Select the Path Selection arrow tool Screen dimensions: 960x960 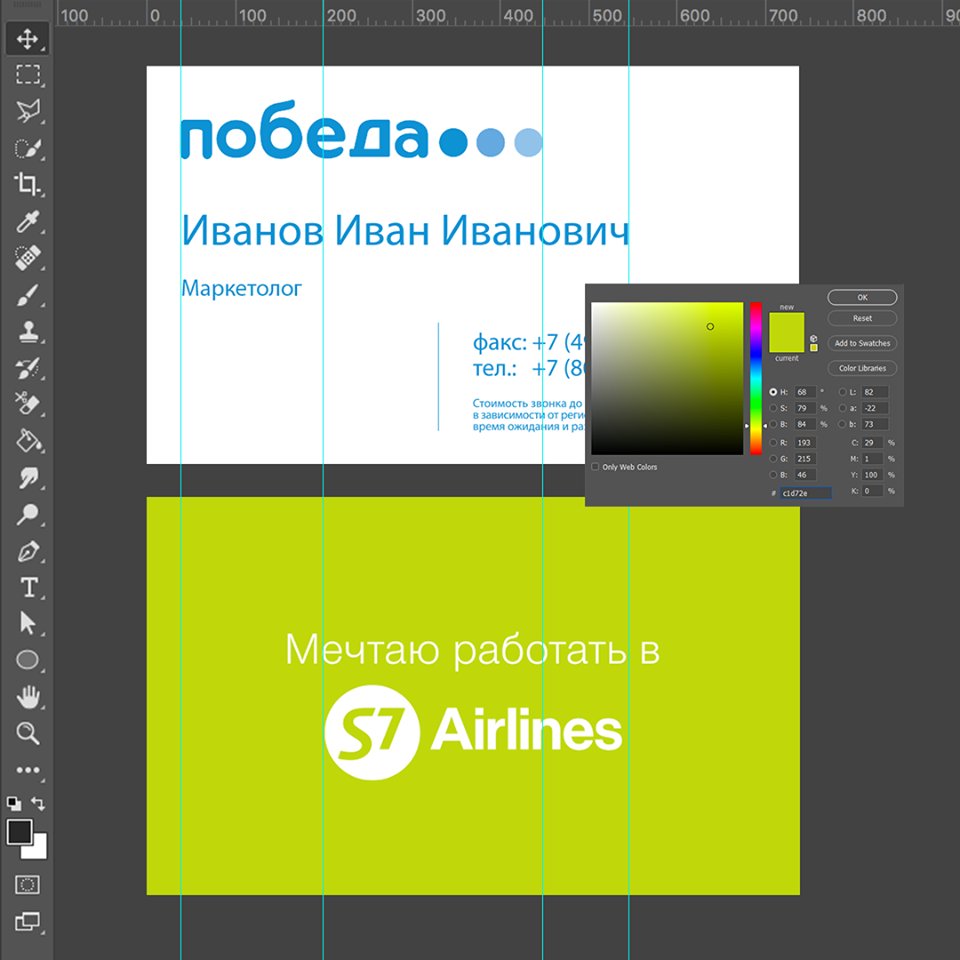click(27, 623)
